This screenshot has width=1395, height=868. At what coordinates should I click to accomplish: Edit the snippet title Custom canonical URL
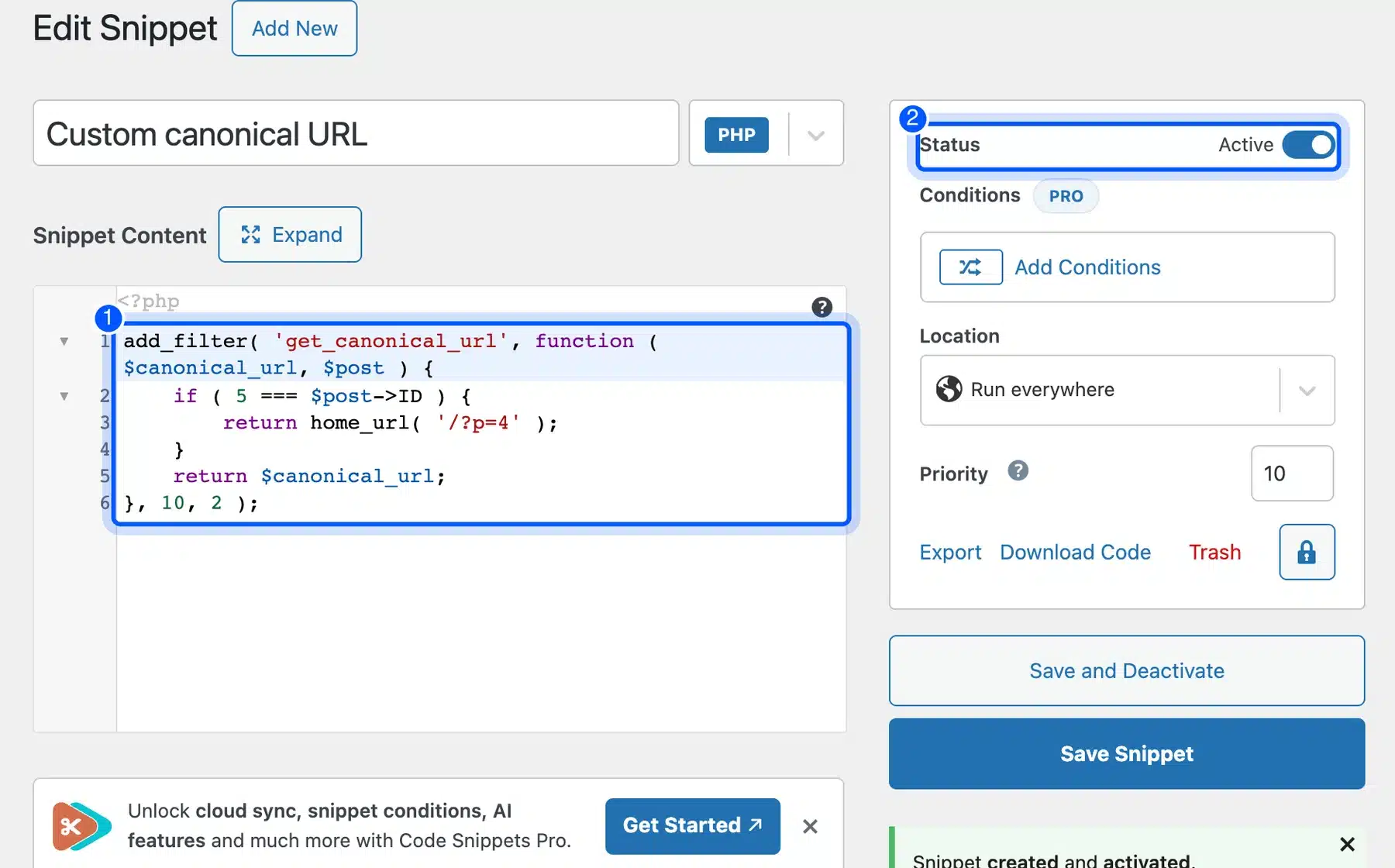[x=356, y=133]
